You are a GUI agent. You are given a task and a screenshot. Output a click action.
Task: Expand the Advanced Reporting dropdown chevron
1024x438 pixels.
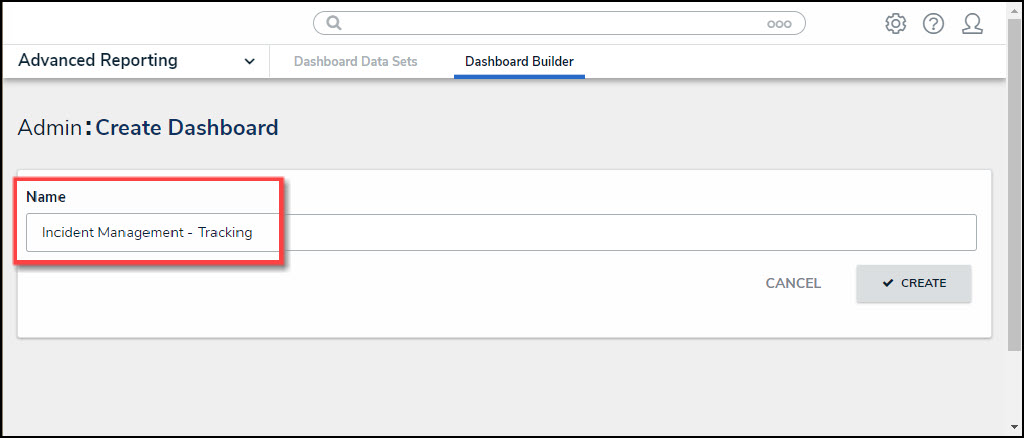click(x=249, y=62)
